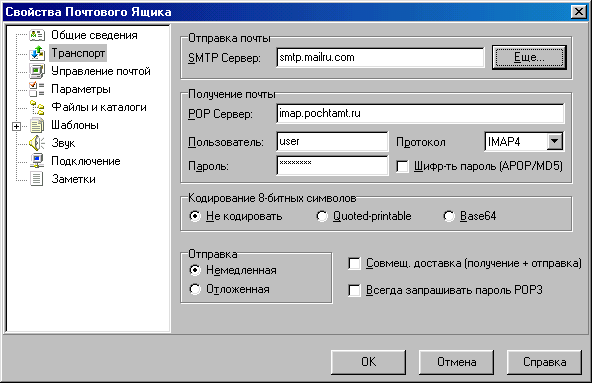
Task: Select Base64 encoding option
Action: pyautogui.click(x=449, y=216)
